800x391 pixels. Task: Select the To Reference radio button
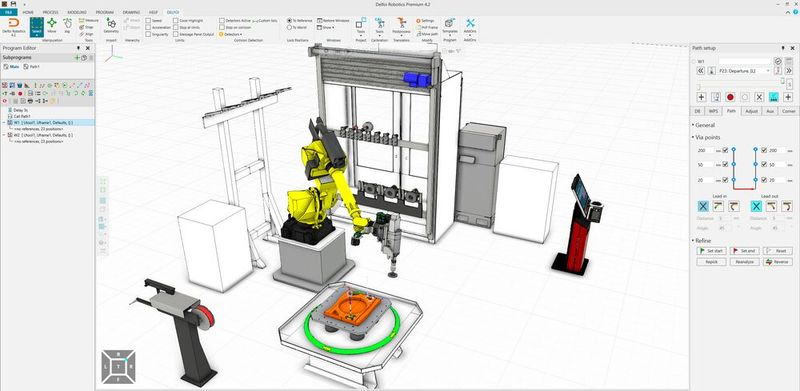[289, 20]
